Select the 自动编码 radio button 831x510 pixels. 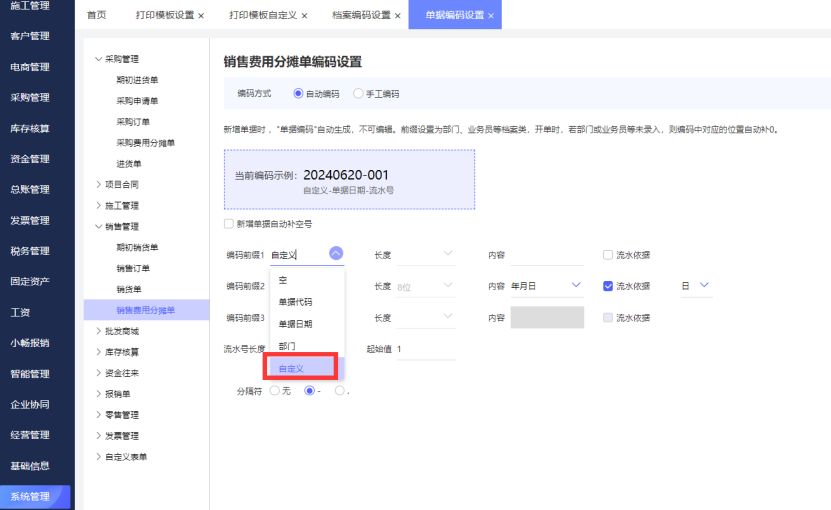[x=298, y=93]
